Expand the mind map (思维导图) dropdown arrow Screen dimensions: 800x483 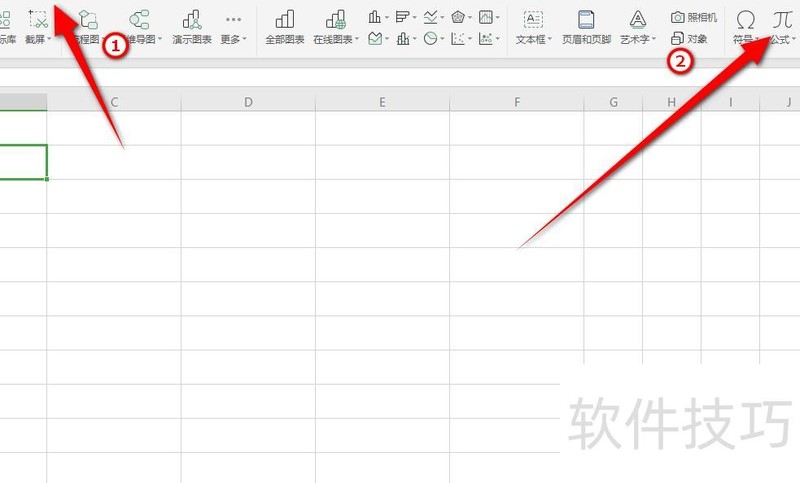pyautogui.click(x=160, y=39)
